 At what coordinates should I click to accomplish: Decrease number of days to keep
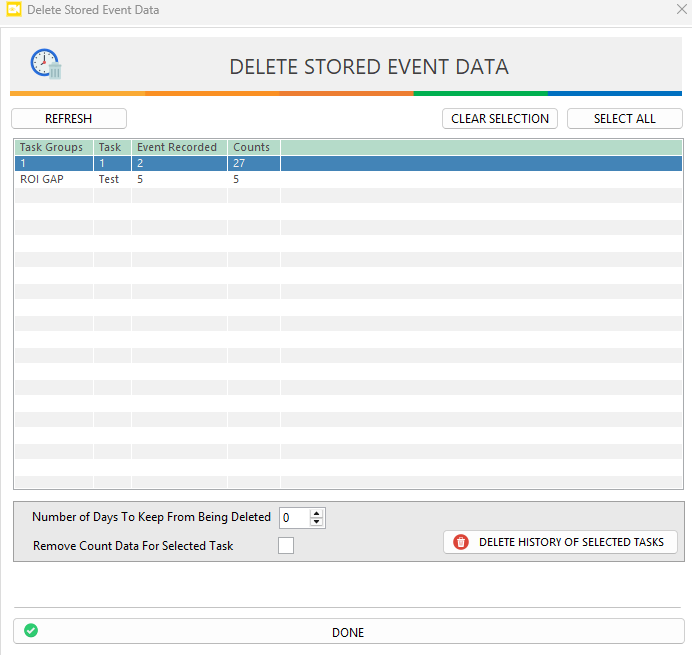[x=317, y=522]
